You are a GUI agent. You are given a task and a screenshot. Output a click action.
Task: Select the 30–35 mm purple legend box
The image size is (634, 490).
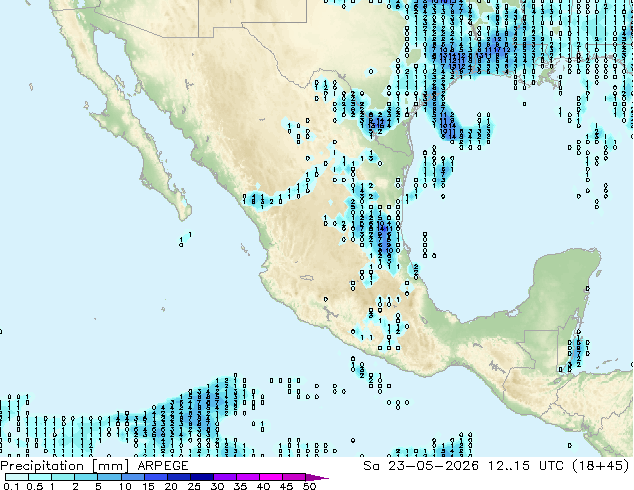(x=225, y=477)
